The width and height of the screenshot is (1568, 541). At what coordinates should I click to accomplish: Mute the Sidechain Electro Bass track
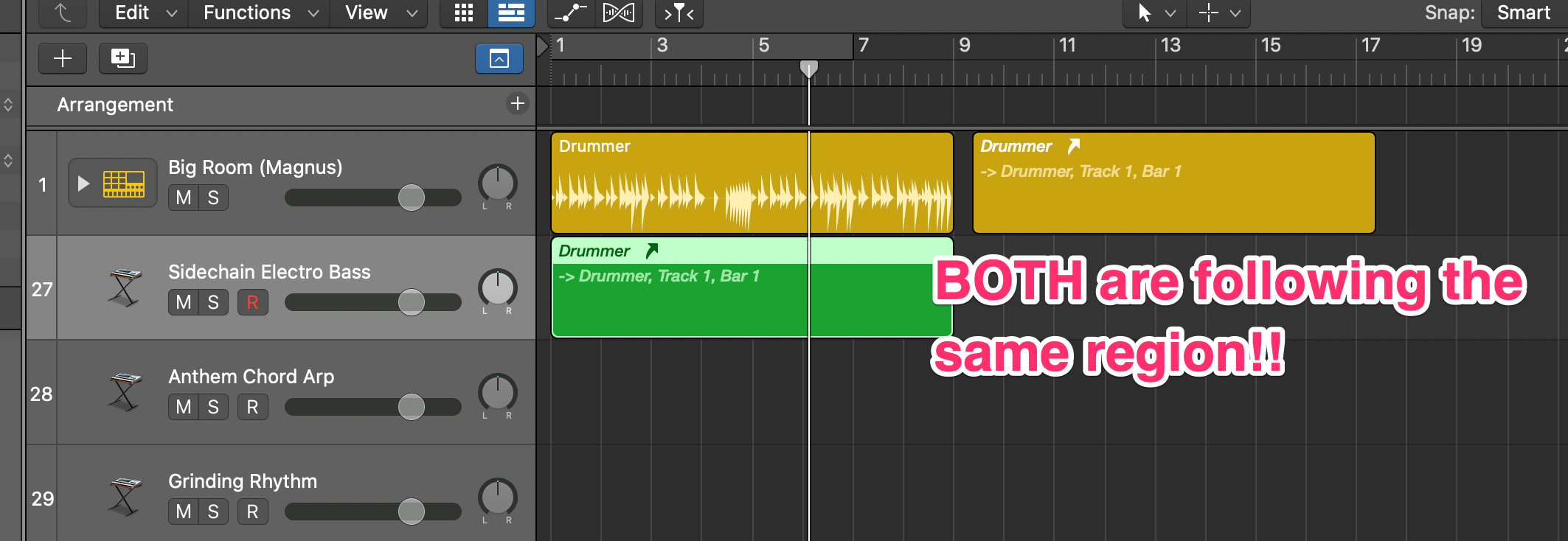click(184, 302)
